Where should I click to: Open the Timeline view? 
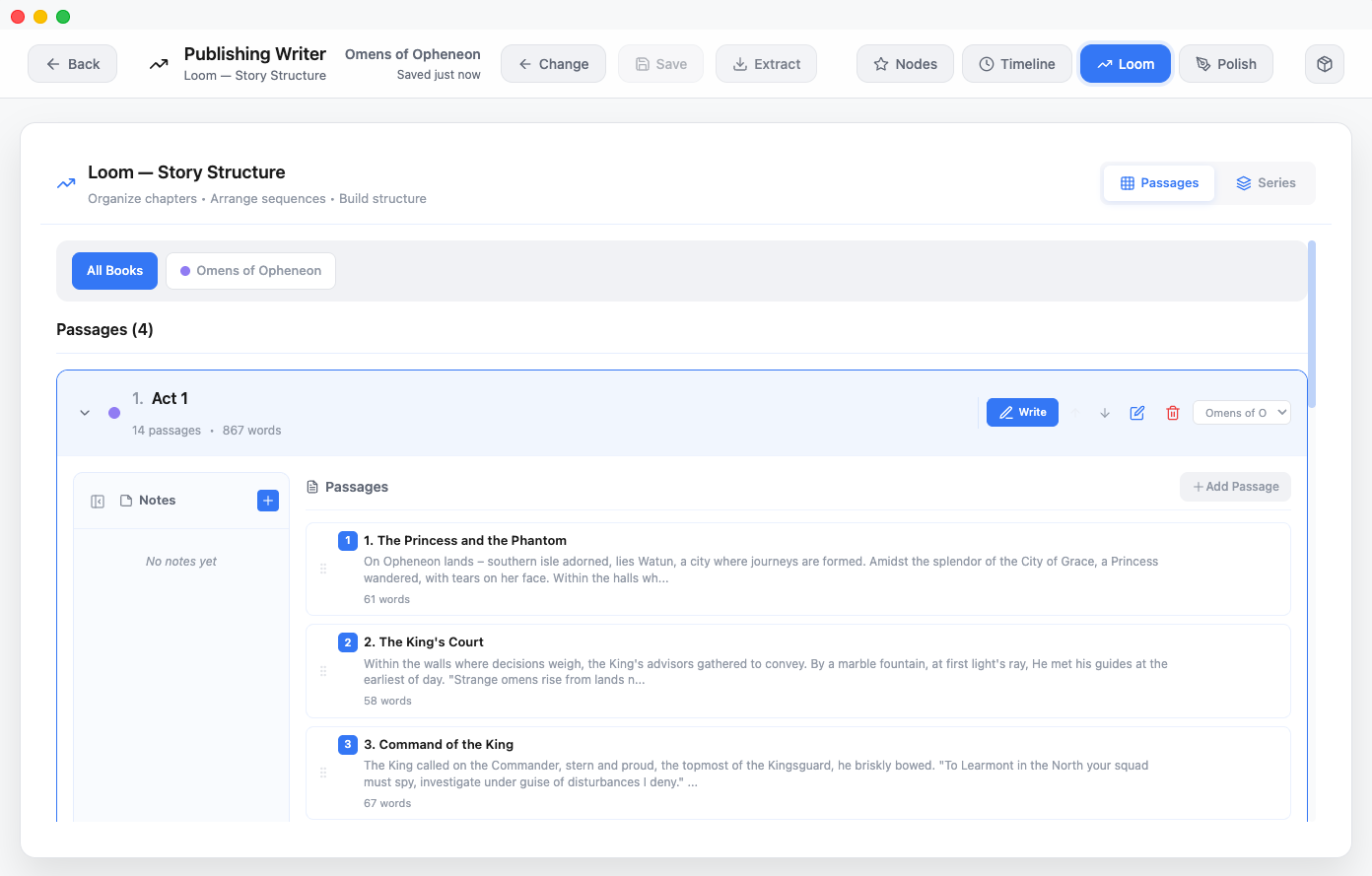[1016, 63]
